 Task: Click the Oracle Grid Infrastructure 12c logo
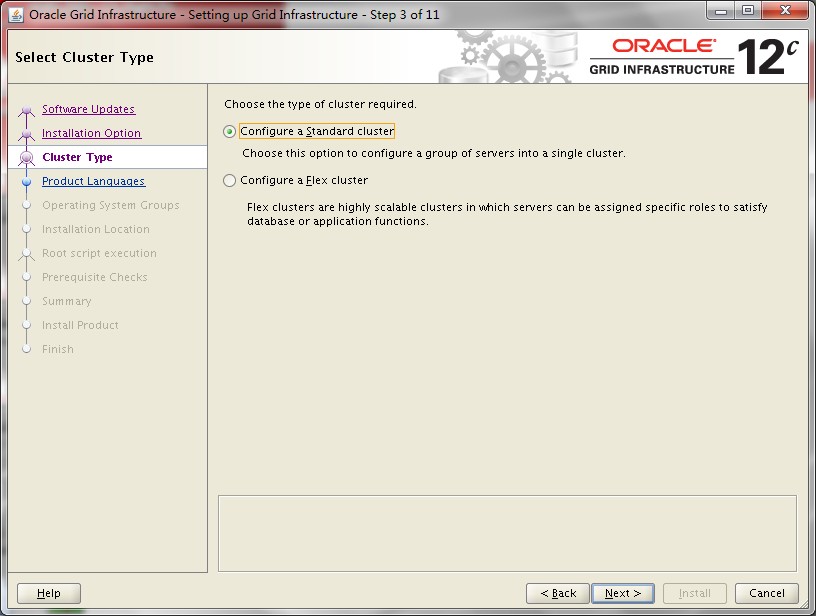pos(694,57)
